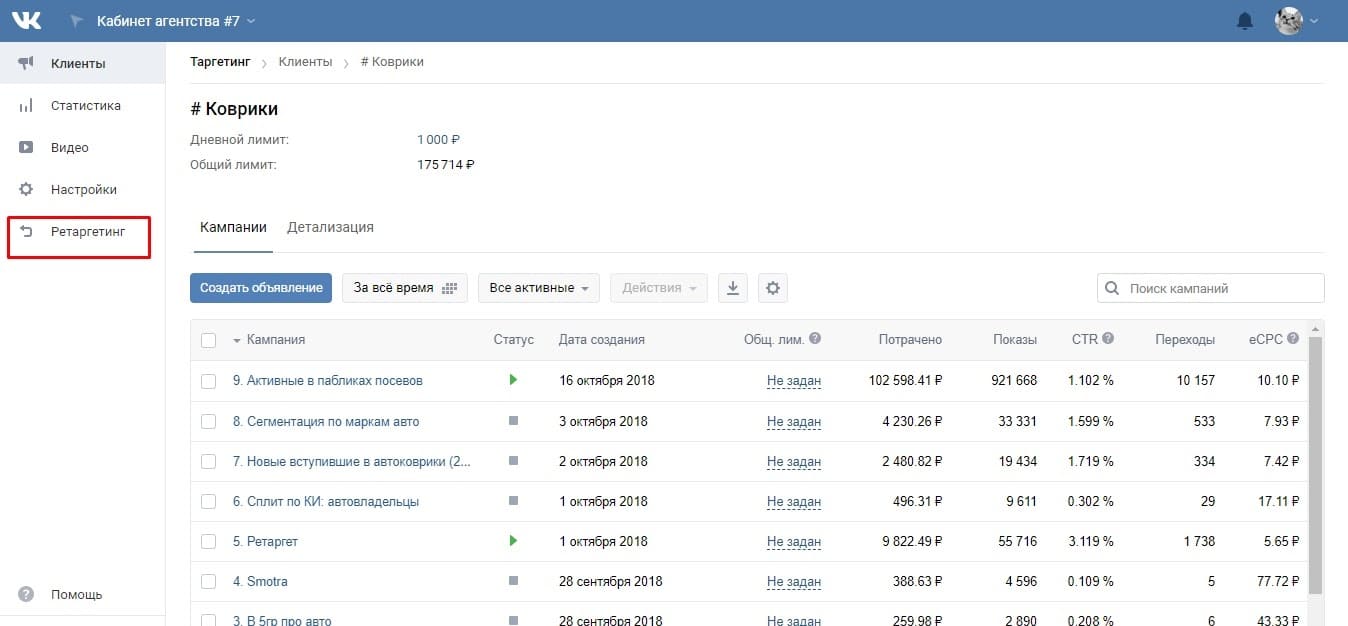Open table settings gear icon

pyautogui.click(x=772, y=288)
